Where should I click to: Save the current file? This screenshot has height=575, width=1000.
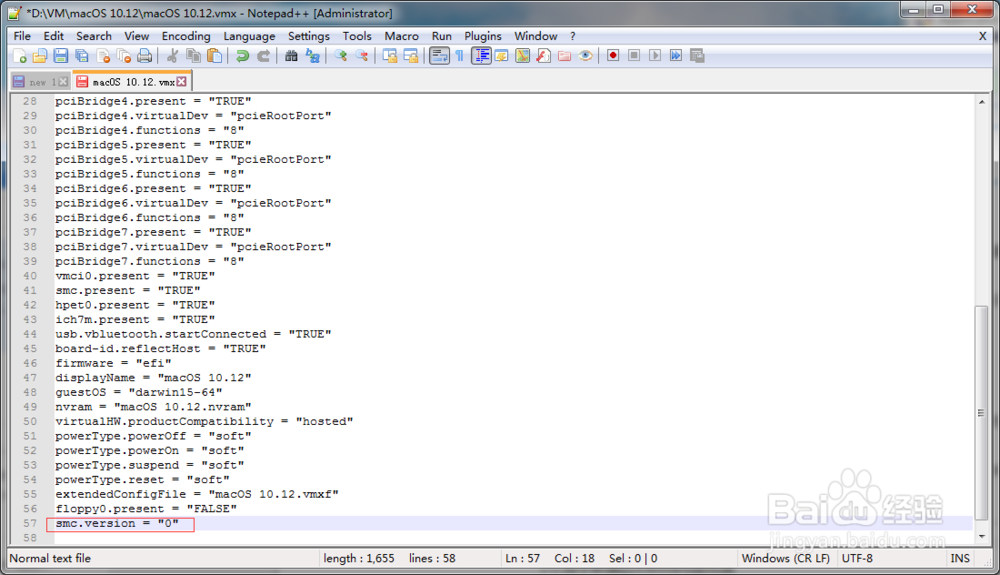[61, 56]
